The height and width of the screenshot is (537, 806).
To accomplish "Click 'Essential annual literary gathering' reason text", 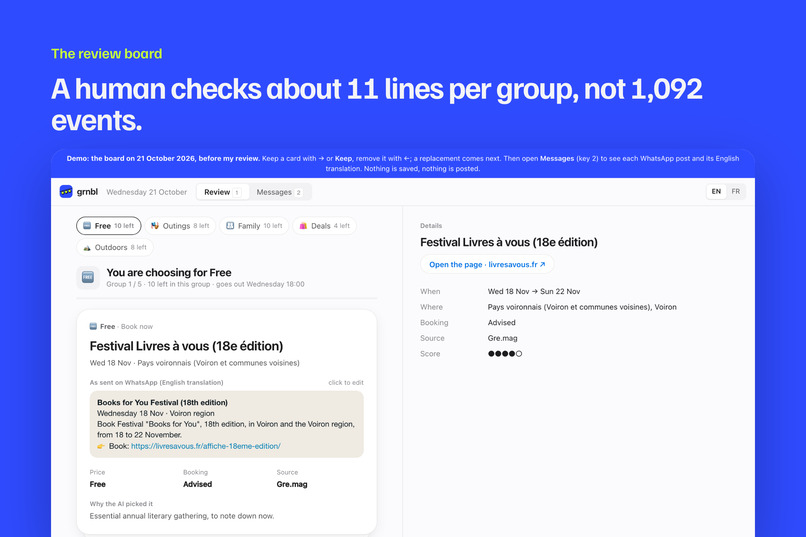I will coord(182,516).
